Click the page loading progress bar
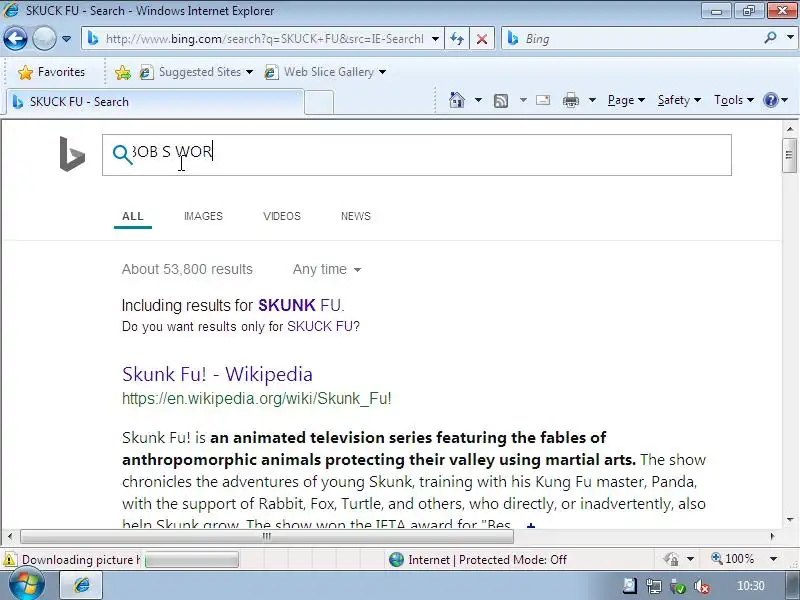The width and height of the screenshot is (800, 600). tap(191, 560)
